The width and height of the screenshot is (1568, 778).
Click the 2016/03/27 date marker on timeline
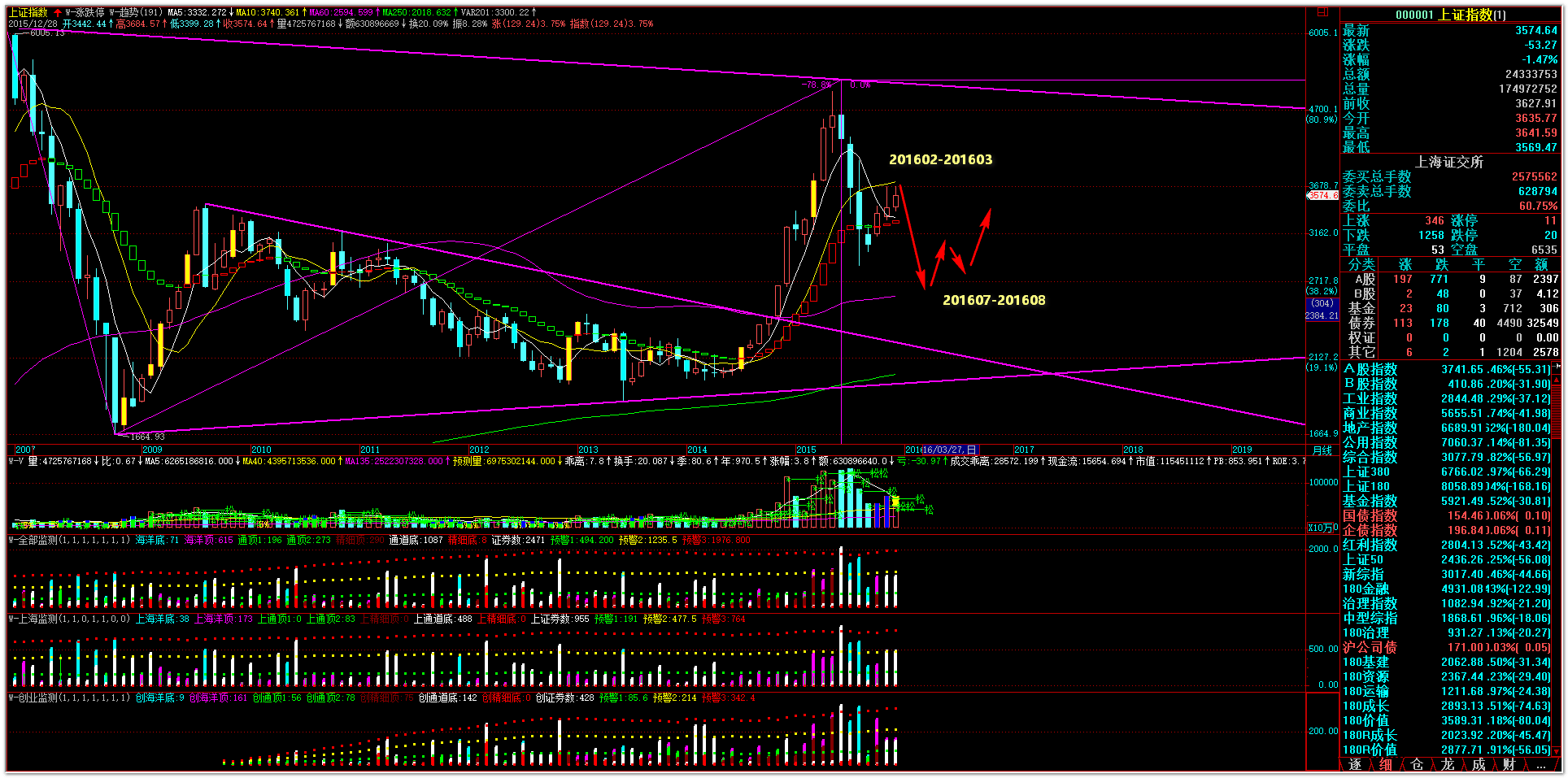tap(950, 450)
